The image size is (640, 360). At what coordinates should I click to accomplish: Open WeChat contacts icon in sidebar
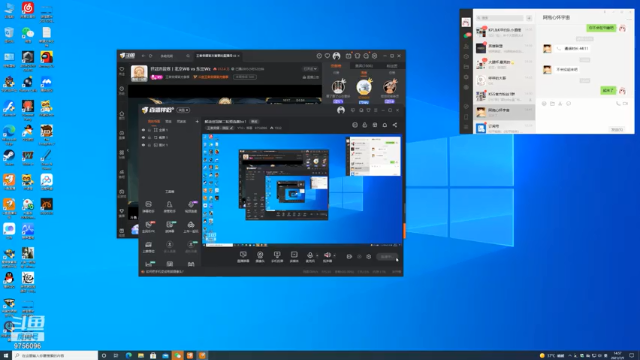click(x=466, y=46)
